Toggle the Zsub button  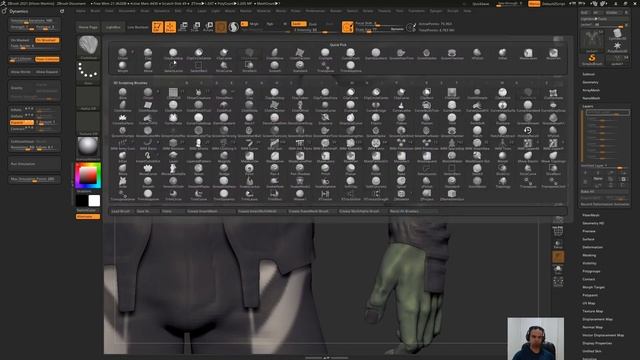coord(313,24)
